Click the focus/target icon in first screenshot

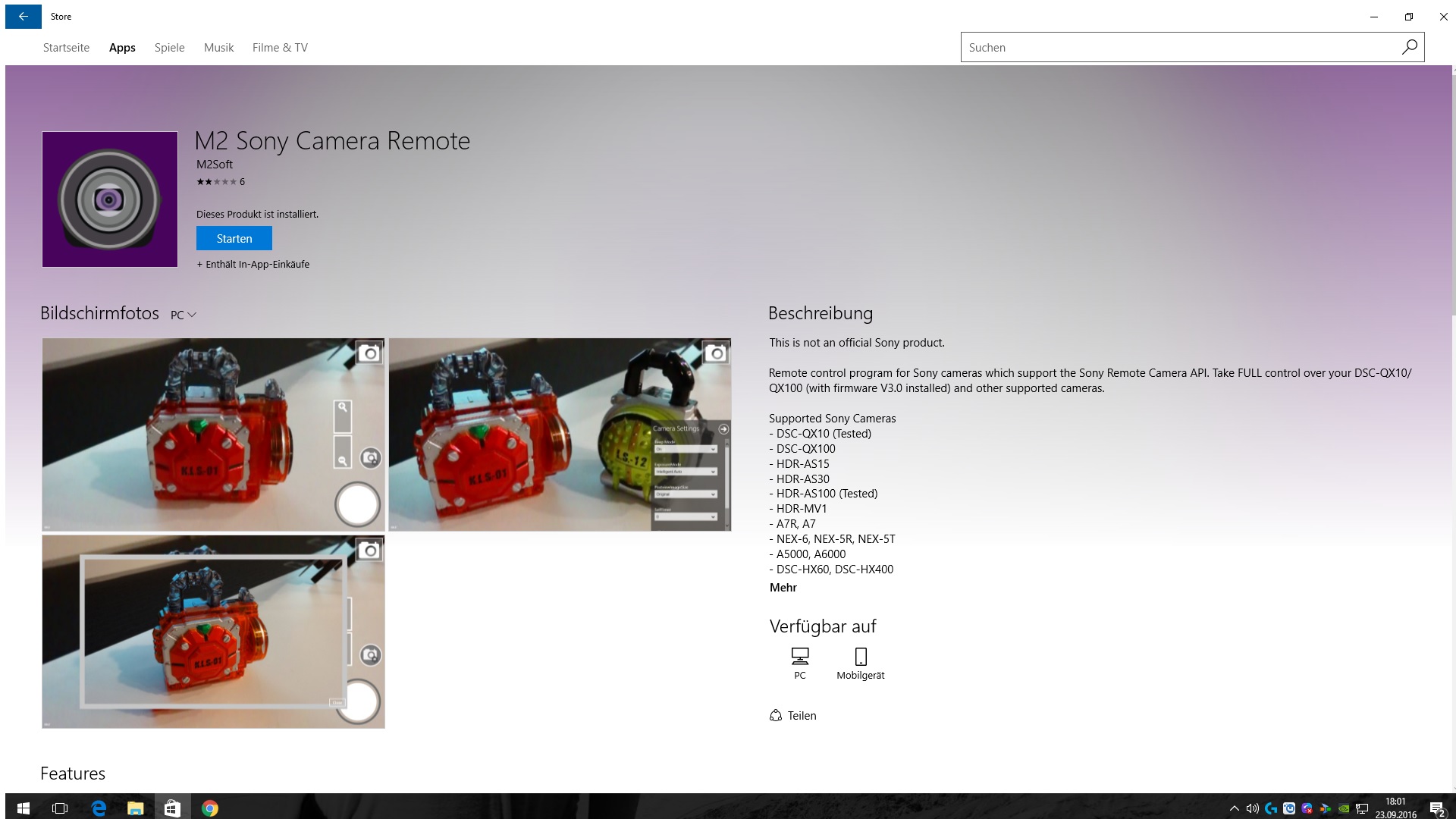click(370, 458)
